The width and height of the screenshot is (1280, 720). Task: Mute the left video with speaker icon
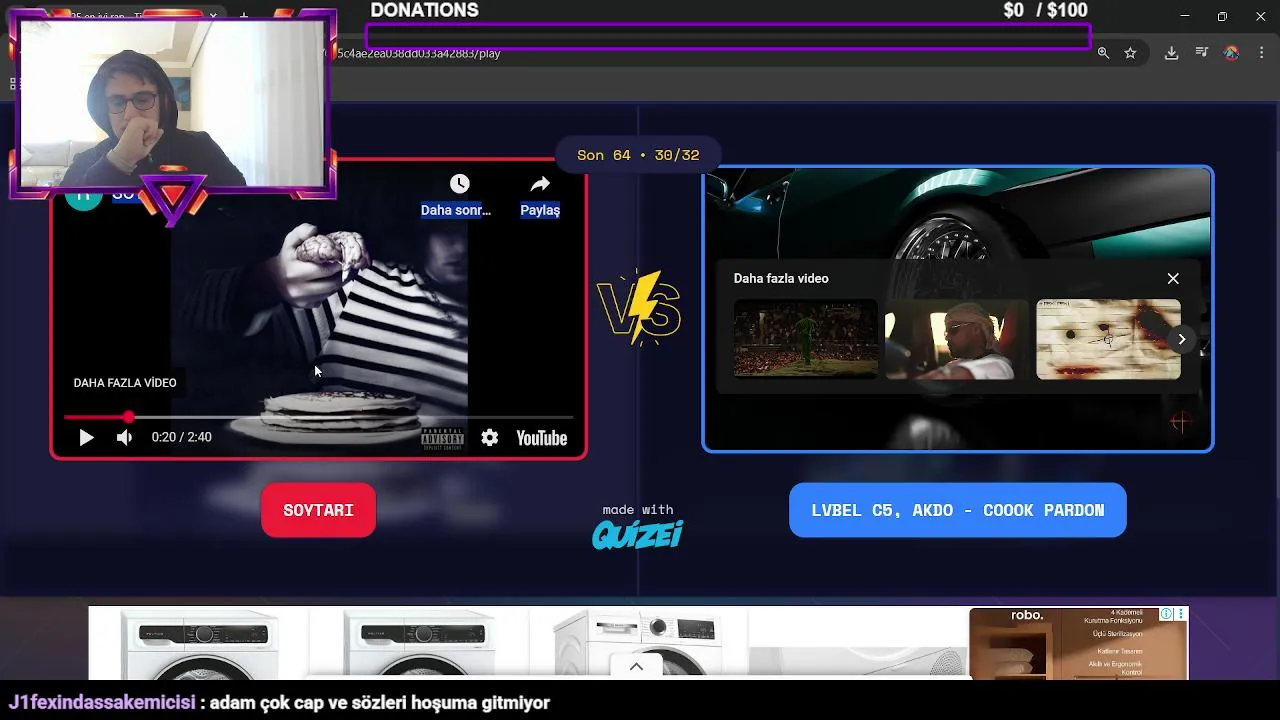[x=124, y=437]
